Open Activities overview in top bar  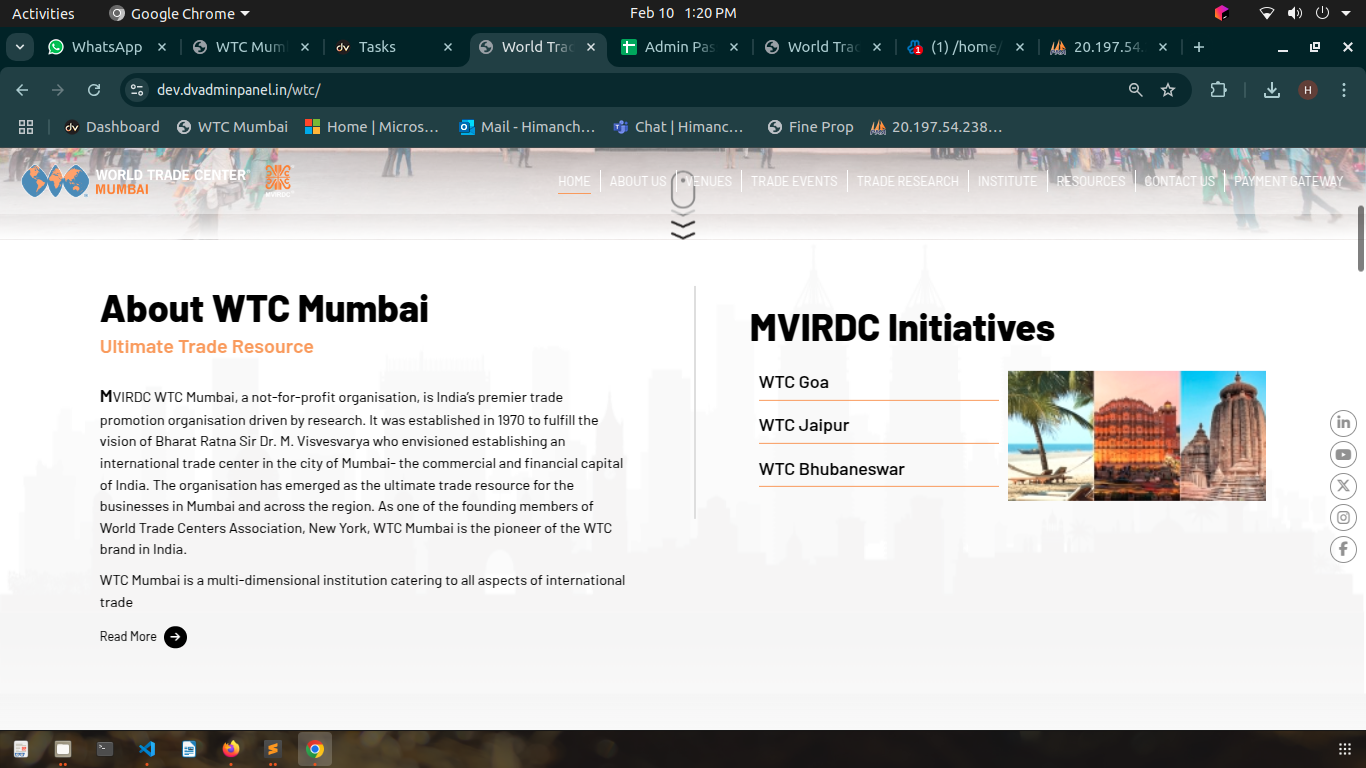coord(43,13)
